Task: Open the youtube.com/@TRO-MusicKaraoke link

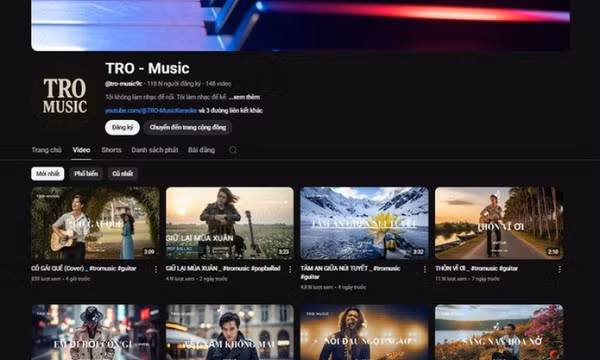Action: 151,111
